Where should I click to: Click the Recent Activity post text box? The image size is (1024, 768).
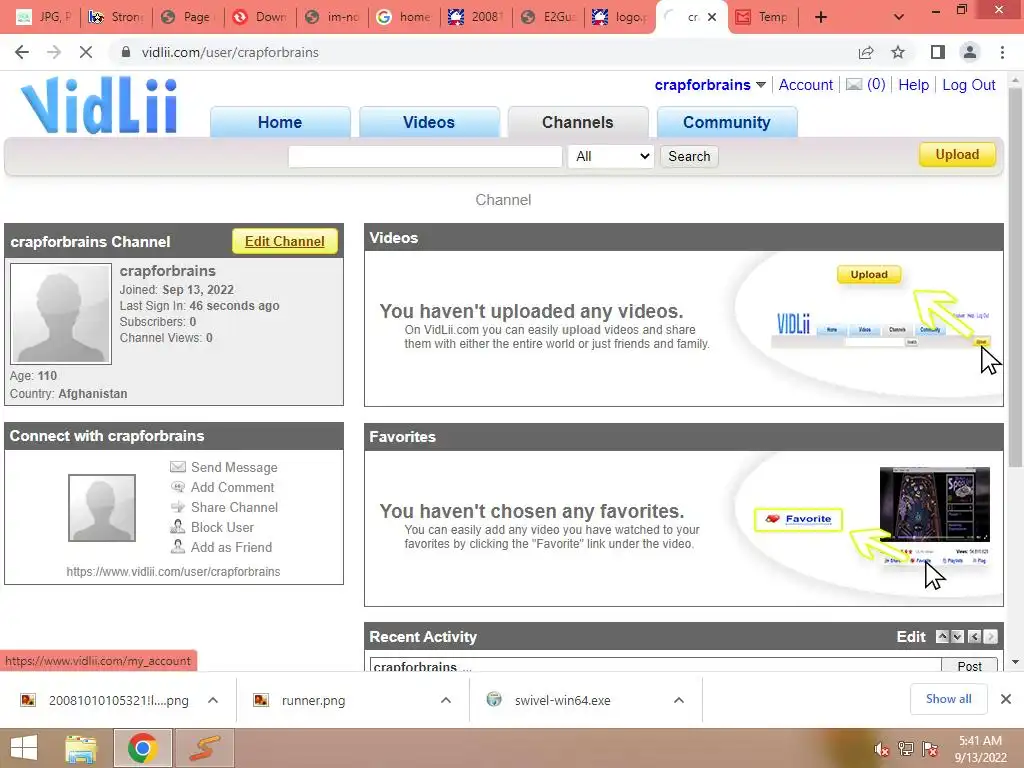point(655,665)
